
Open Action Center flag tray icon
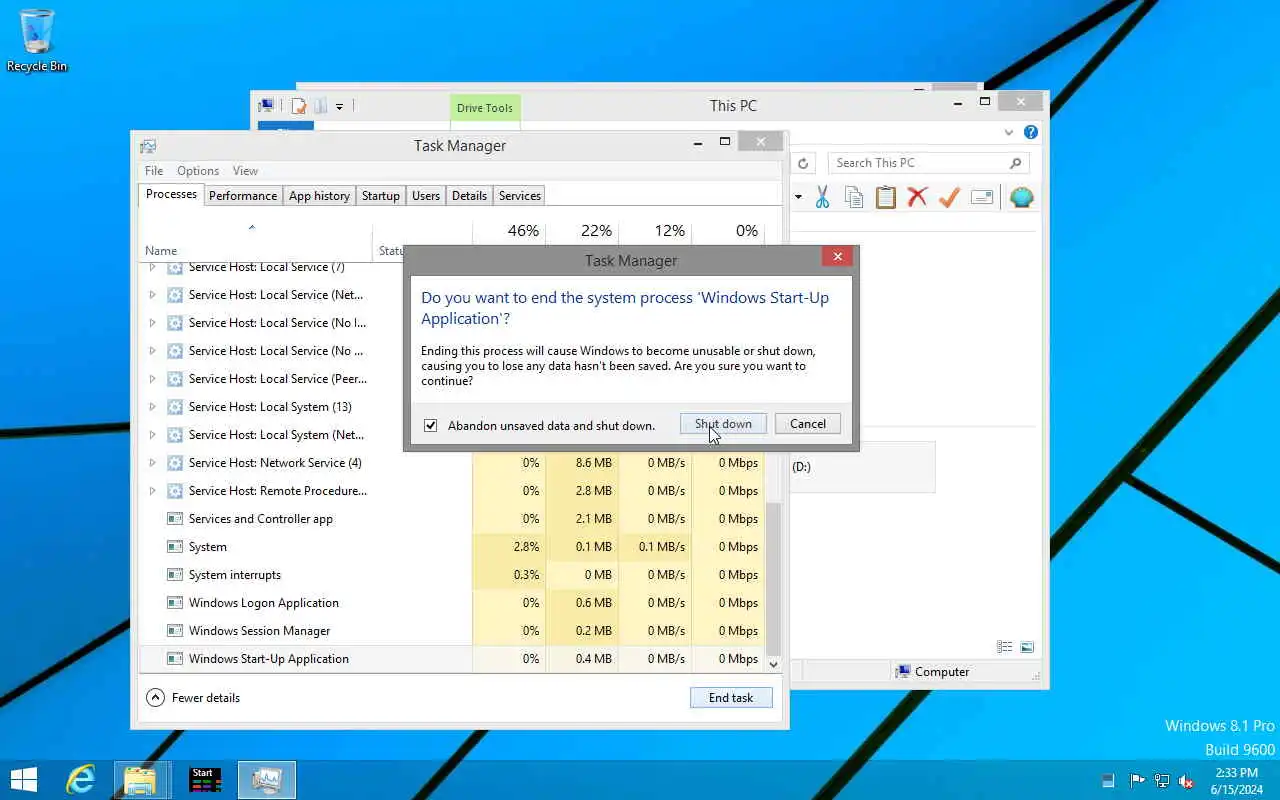[1137, 781]
